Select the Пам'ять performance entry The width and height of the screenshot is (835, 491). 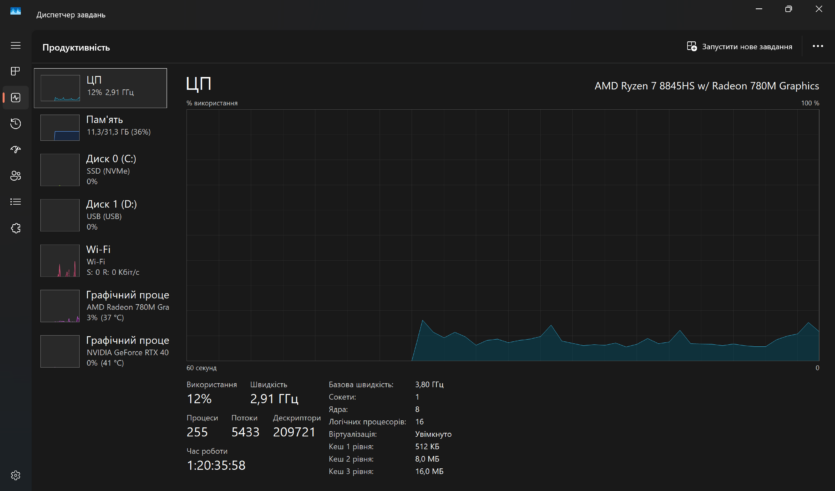click(101, 127)
